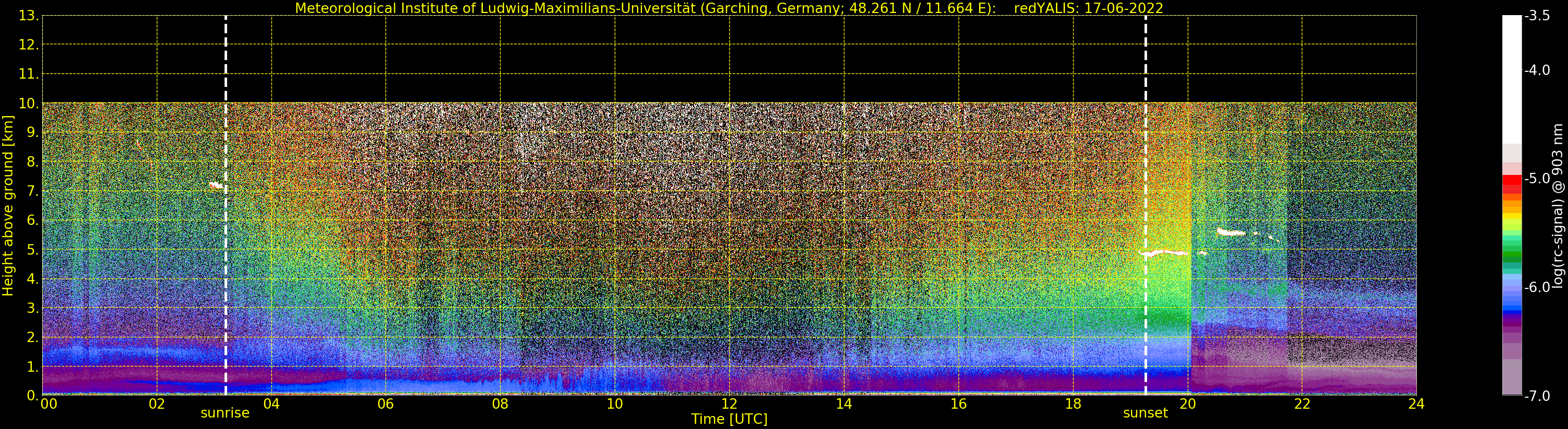Click the '6.' height axis tick label
1568x429 pixels.
point(32,220)
